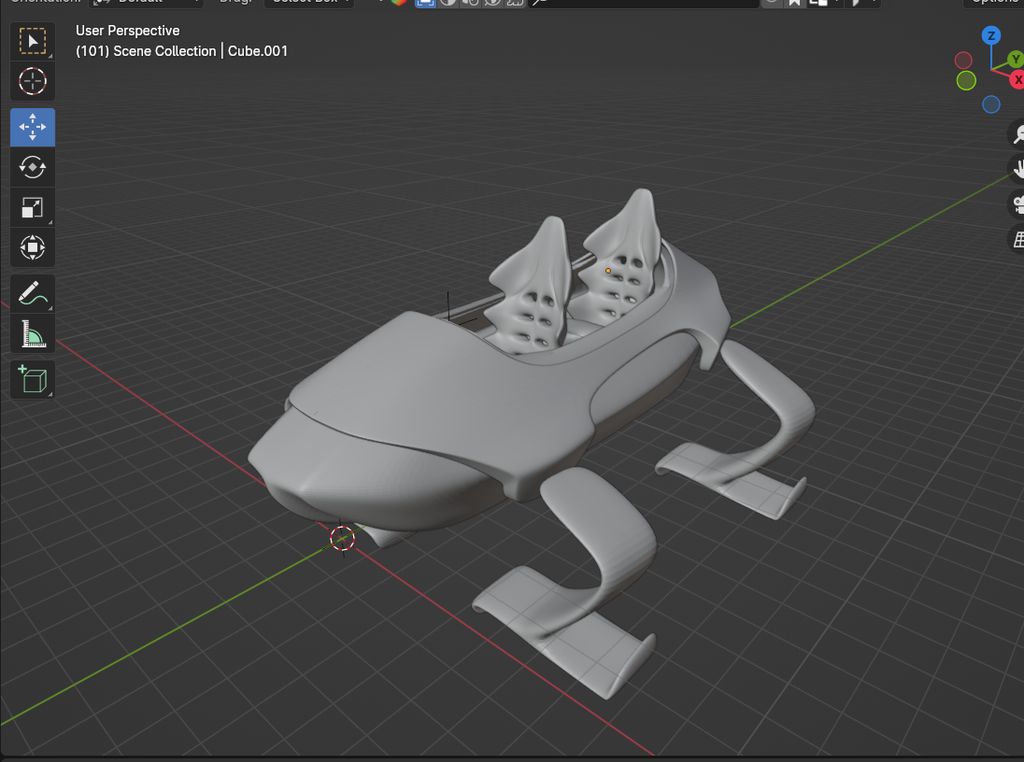Click the blue Z axis gizmo handle

[x=991, y=35]
